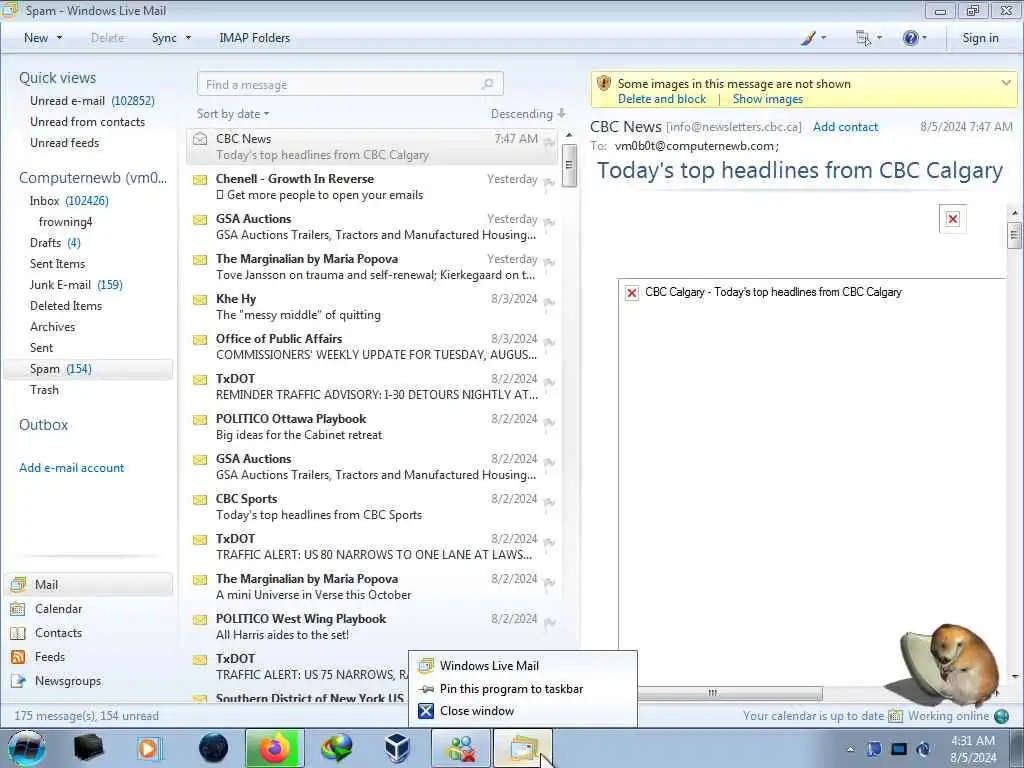
Task: Open VirtualBox from the taskbar
Action: point(397,748)
